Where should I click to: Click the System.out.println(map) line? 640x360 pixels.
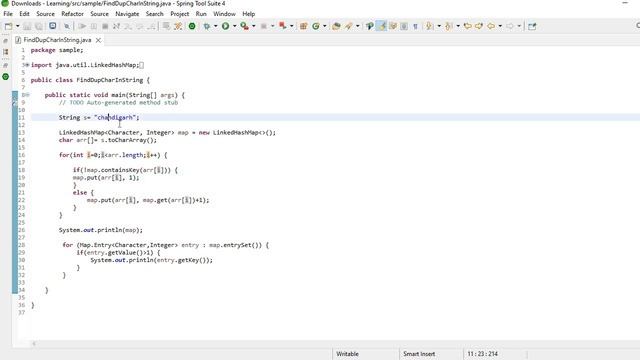(100, 230)
